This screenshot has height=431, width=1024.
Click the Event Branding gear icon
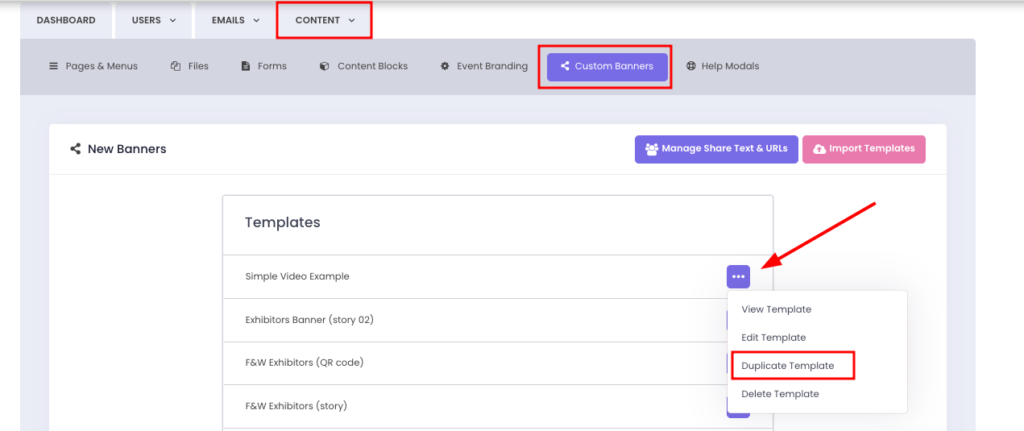coord(445,66)
